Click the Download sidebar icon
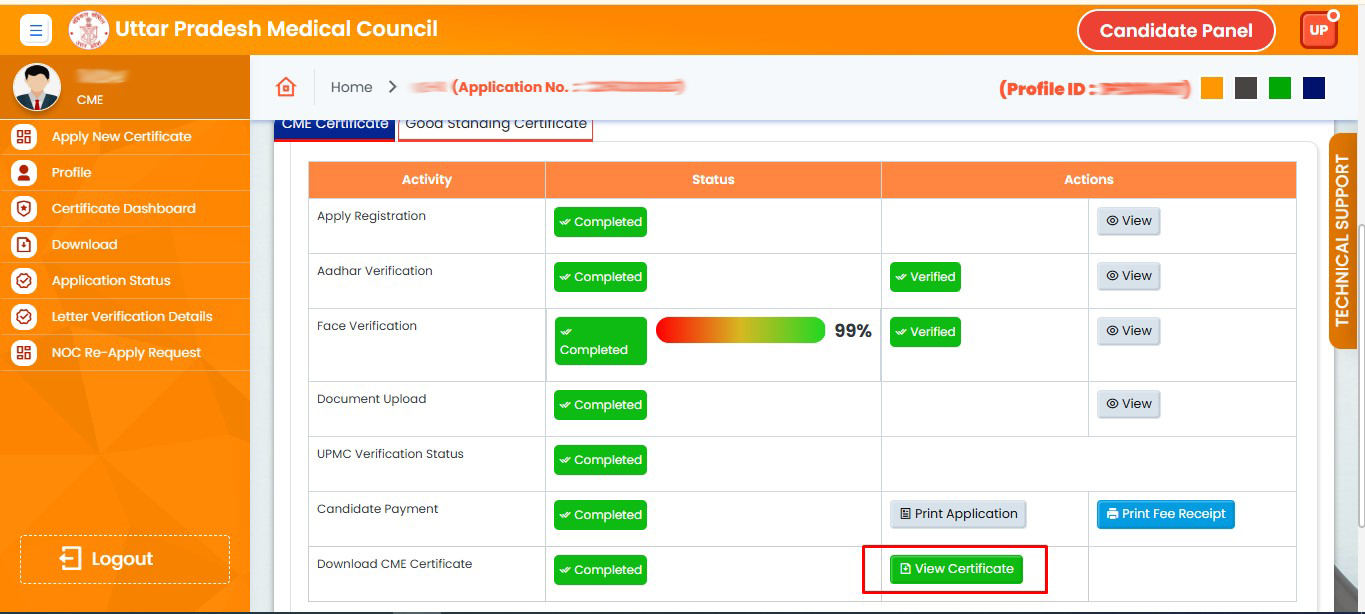The width and height of the screenshot is (1365, 614). (x=24, y=245)
